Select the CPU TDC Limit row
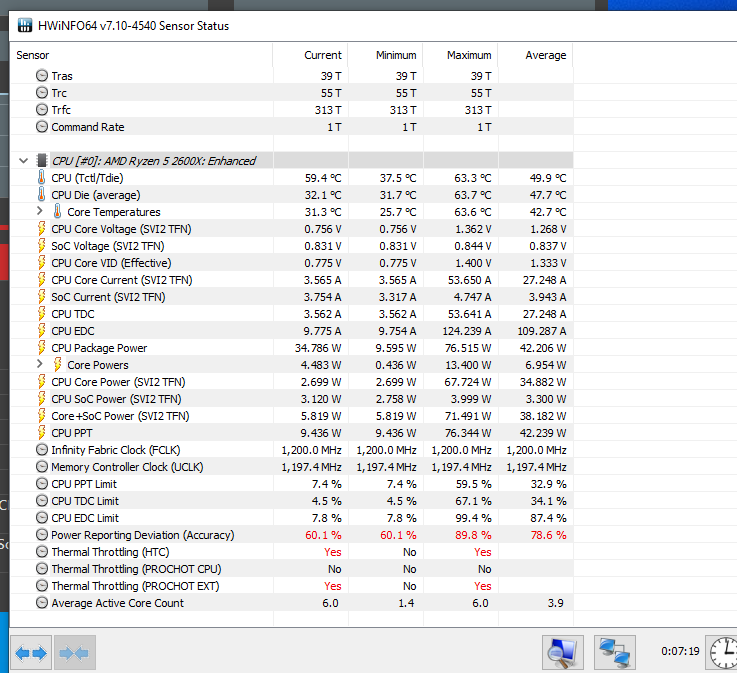This screenshot has height=673, width=737. coord(291,501)
